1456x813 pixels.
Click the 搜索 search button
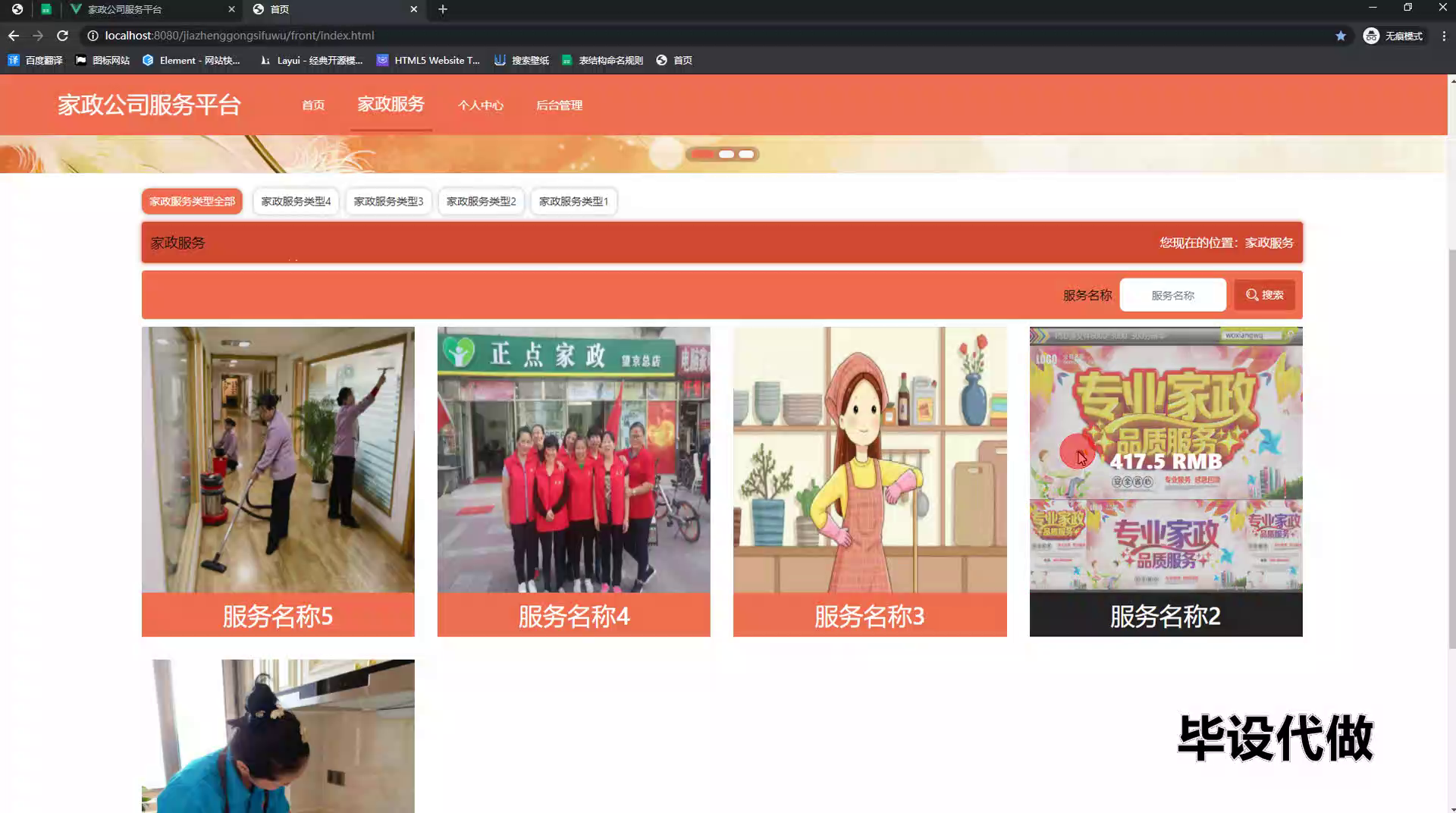point(1264,295)
